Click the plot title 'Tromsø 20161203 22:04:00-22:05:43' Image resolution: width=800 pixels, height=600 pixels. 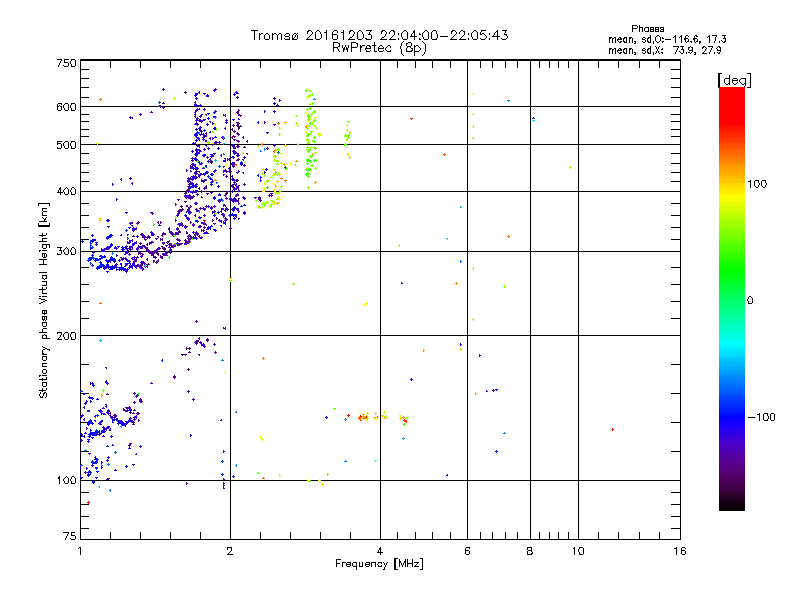[x=379, y=35]
